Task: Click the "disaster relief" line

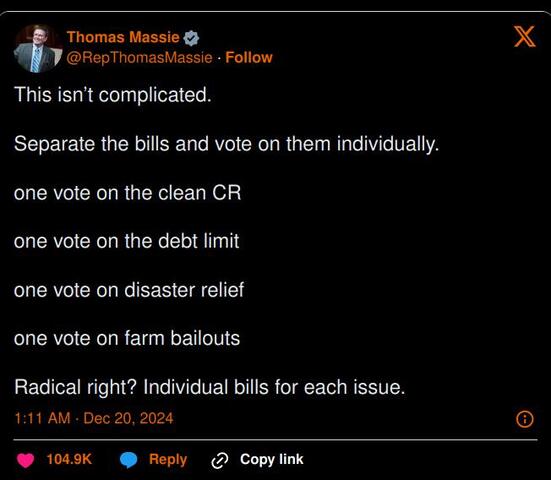Action: click(x=129, y=290)
